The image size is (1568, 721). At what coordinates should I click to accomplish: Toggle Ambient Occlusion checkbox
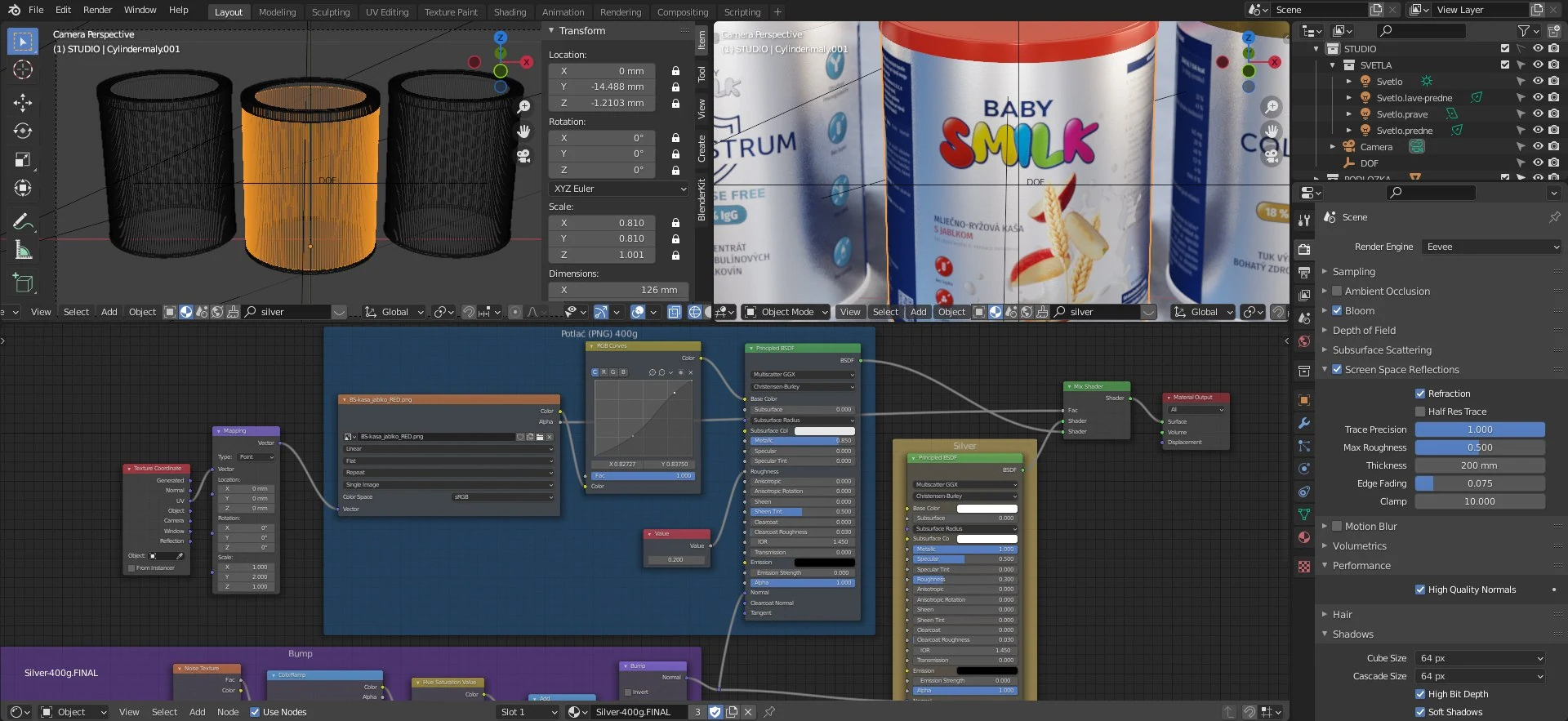pyautogui.click(x=1337, y=291)
